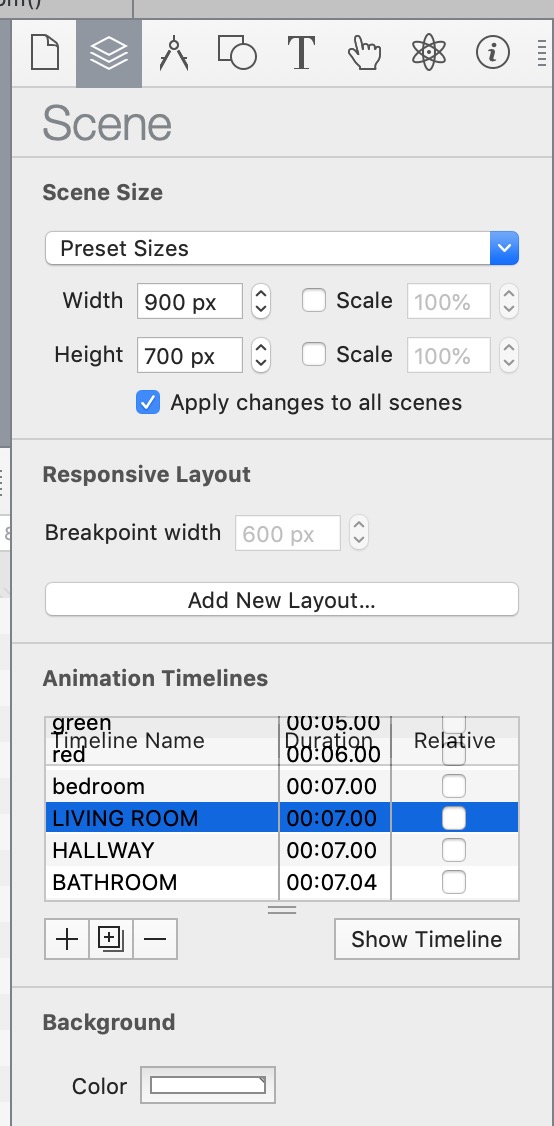Open the Actions inspector hand icon
The height and width of the screenshot is (1126, 554).
[x=364, y=54]
